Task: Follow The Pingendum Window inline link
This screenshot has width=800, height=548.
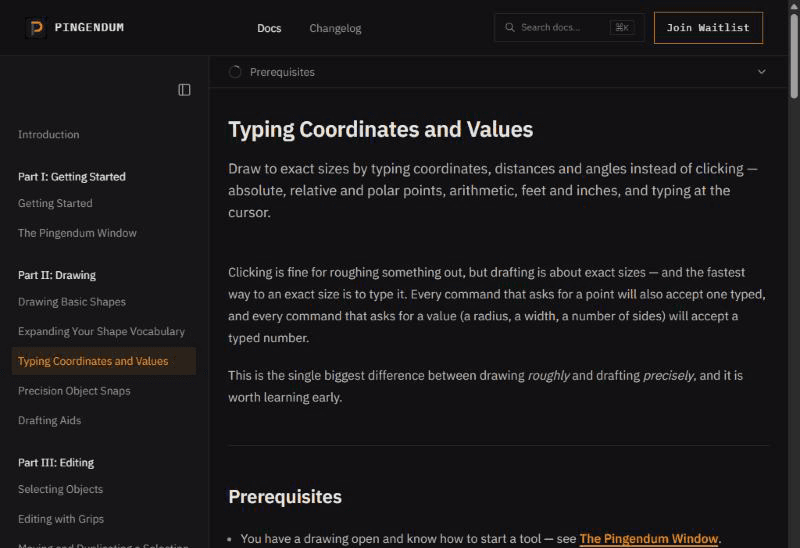Action: 648,539
